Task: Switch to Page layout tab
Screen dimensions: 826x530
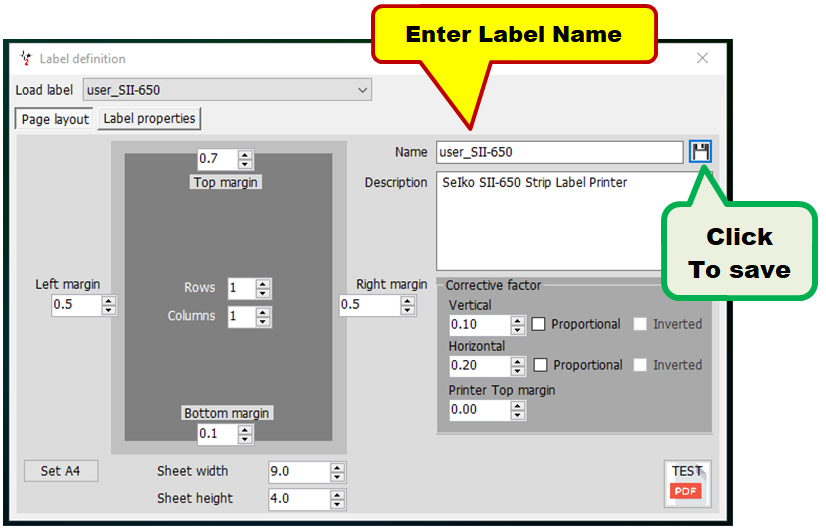Action: pyautogui.click(x=55, y=119)
